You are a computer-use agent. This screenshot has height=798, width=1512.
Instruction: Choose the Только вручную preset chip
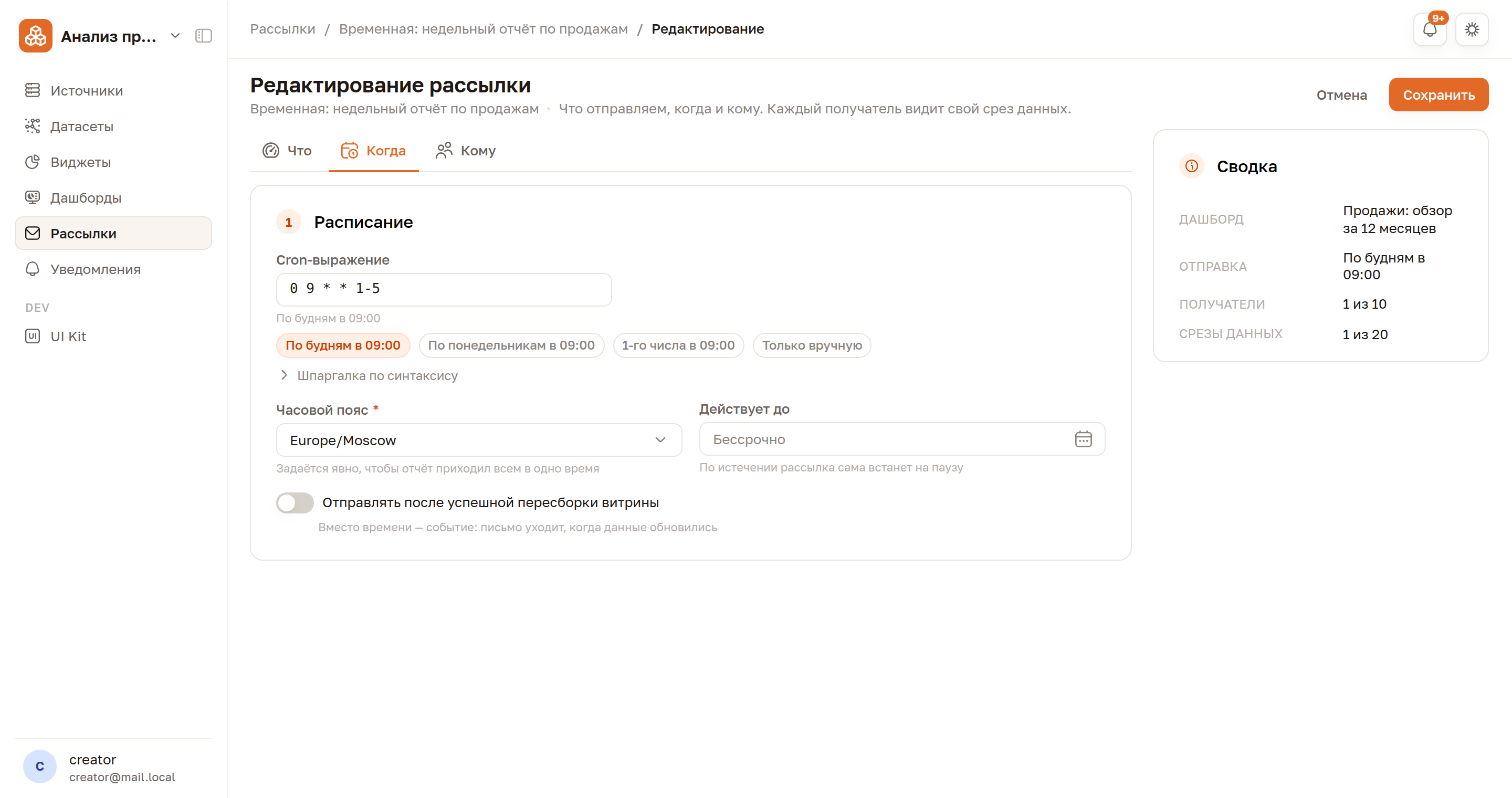(812, 345)
